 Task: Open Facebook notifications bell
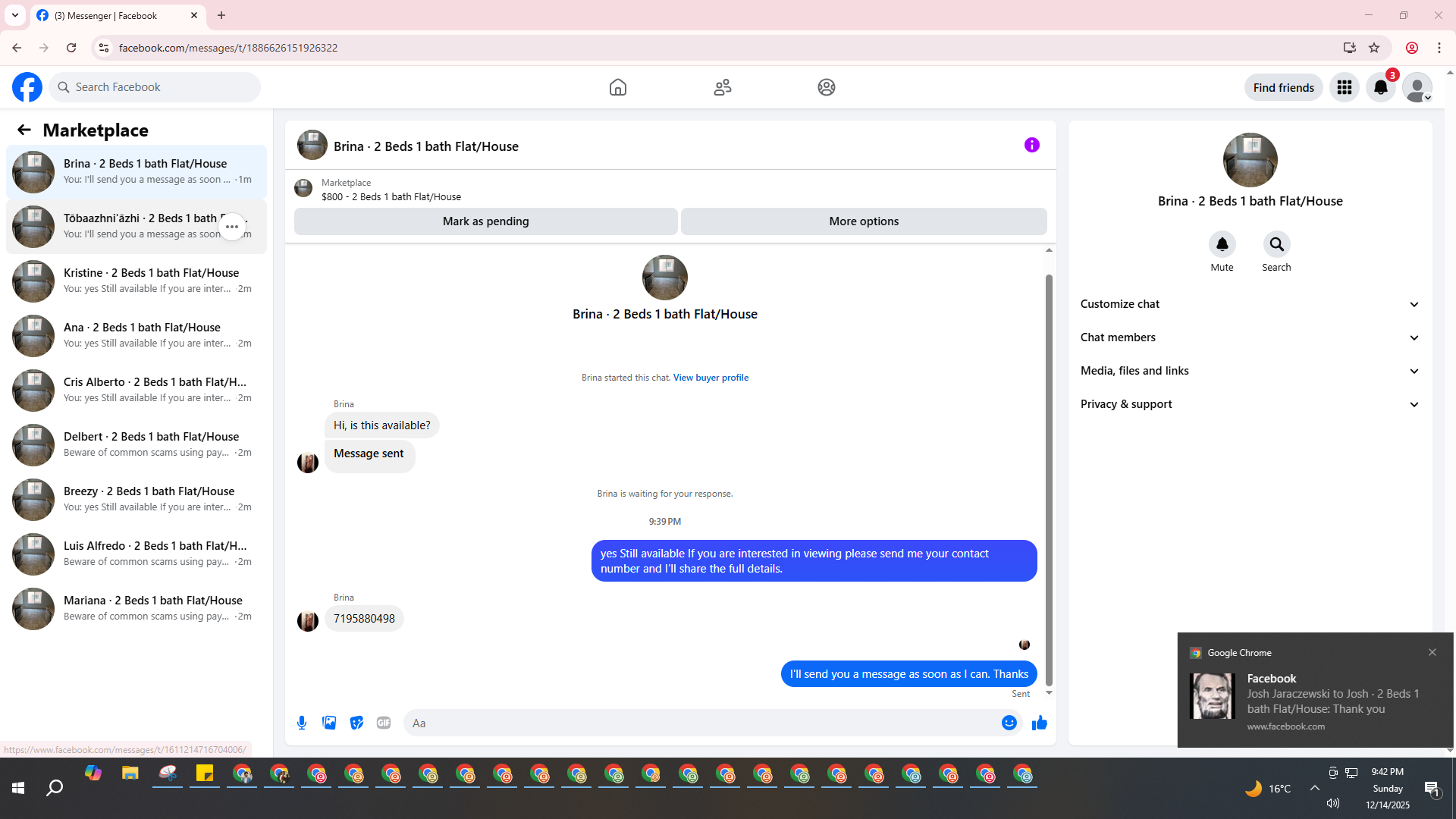tap(1380, 88)
